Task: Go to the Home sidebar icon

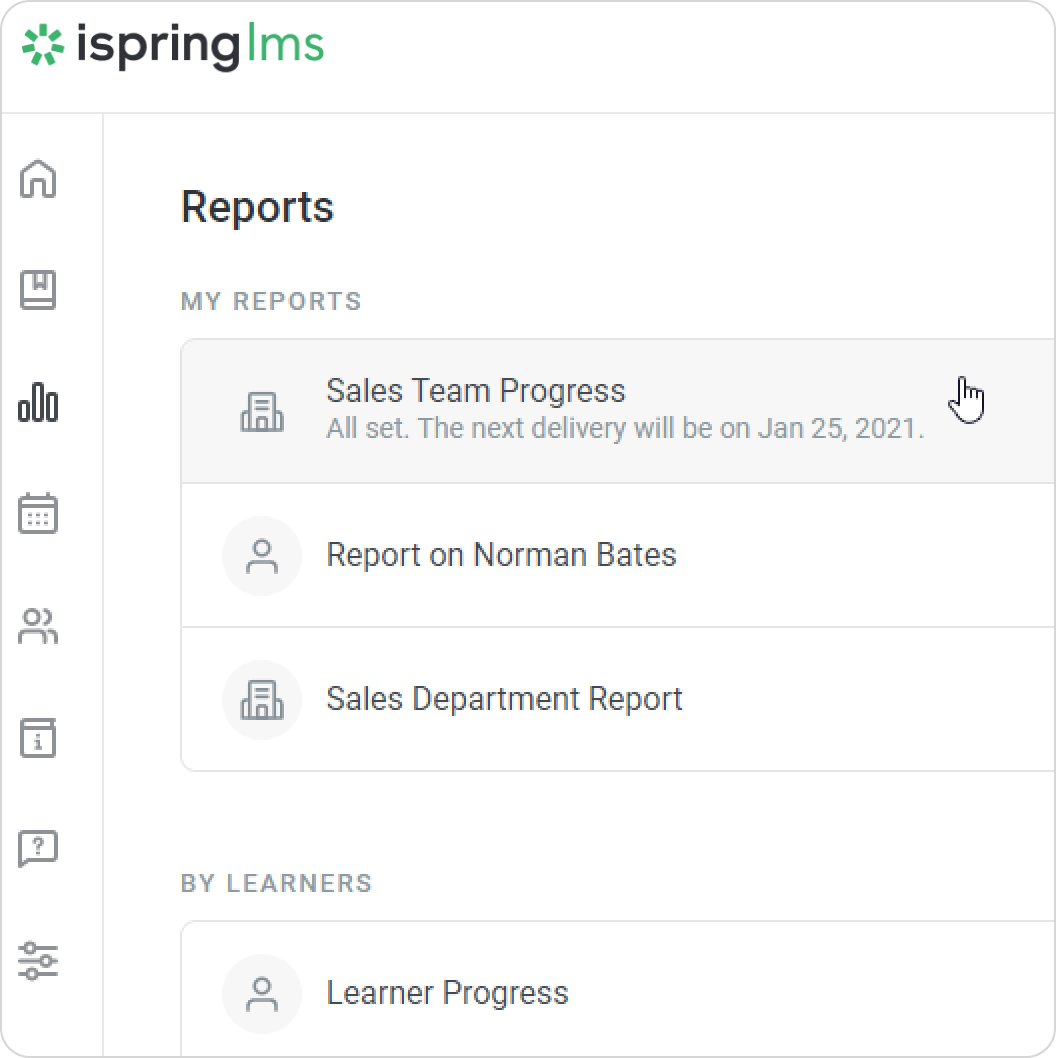Action: click(x=38, y=179)
